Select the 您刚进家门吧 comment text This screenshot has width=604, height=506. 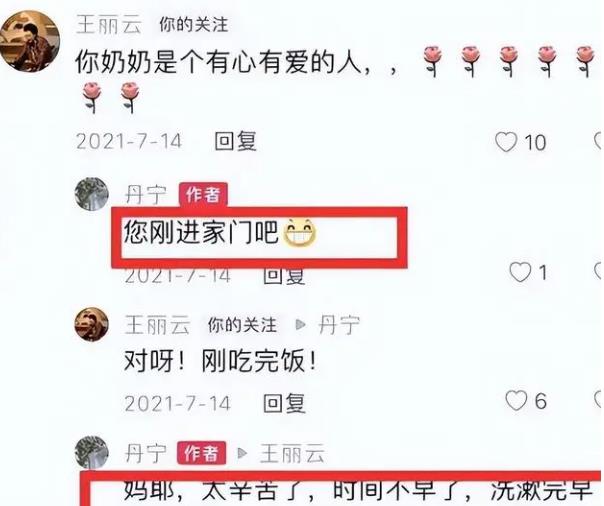pos(201,233)
